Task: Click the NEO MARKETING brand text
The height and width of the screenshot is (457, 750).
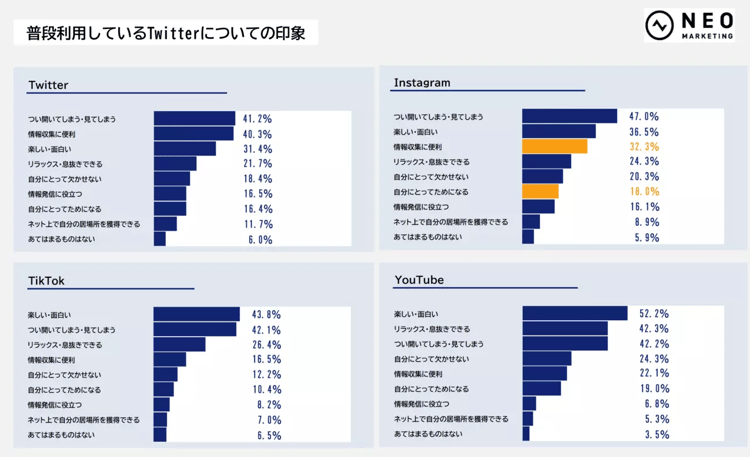Action: point(707,25)
